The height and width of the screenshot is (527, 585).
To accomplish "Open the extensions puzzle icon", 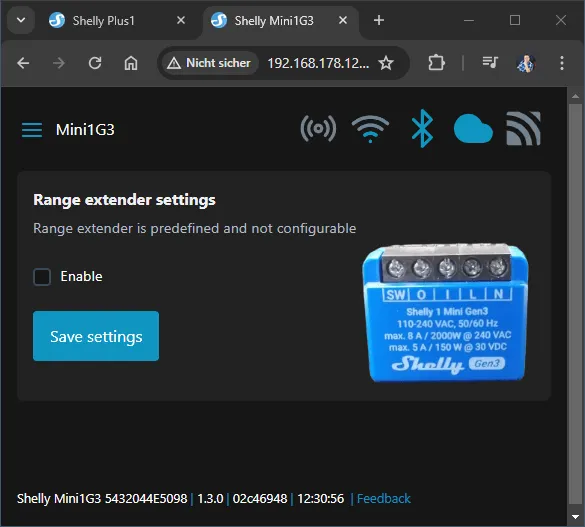I will pyautogui.click(x=436, y=63).
